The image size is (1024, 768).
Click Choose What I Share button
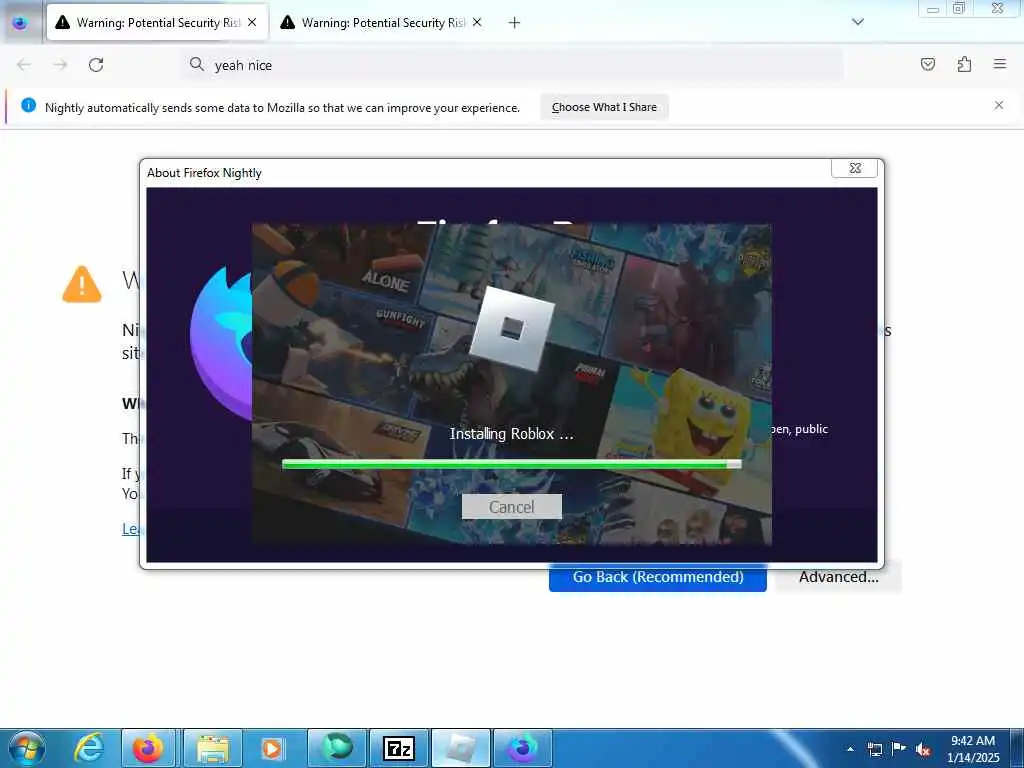click(604, 107)
